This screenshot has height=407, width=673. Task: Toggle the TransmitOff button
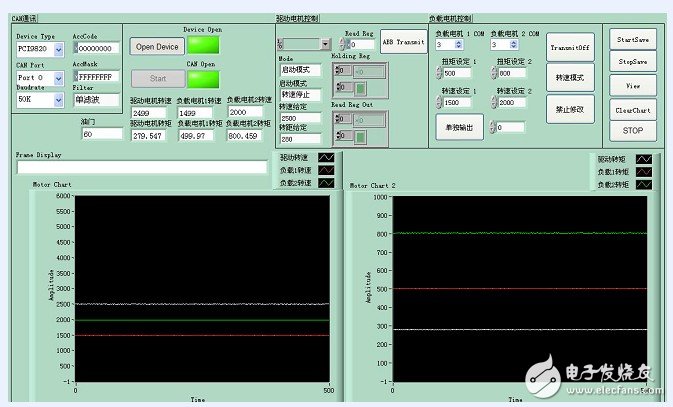[x=569, y=47]
